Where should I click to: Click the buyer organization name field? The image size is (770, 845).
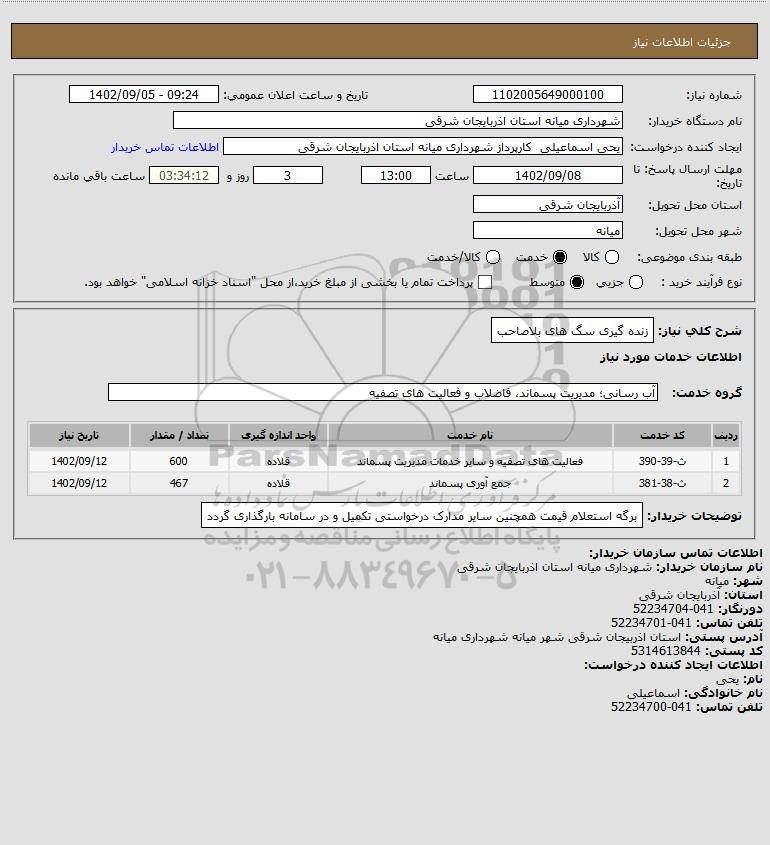(398, 121)
